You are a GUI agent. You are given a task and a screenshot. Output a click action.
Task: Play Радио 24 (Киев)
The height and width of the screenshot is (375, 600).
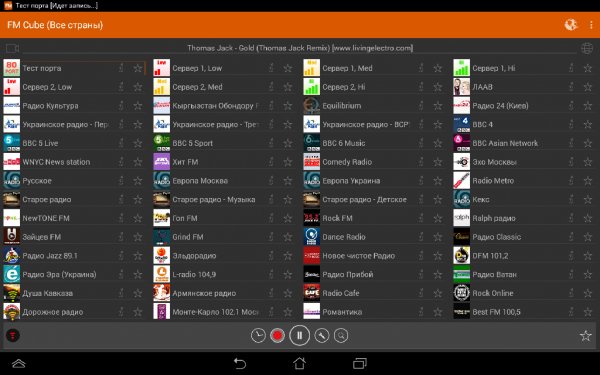[500, 106]
